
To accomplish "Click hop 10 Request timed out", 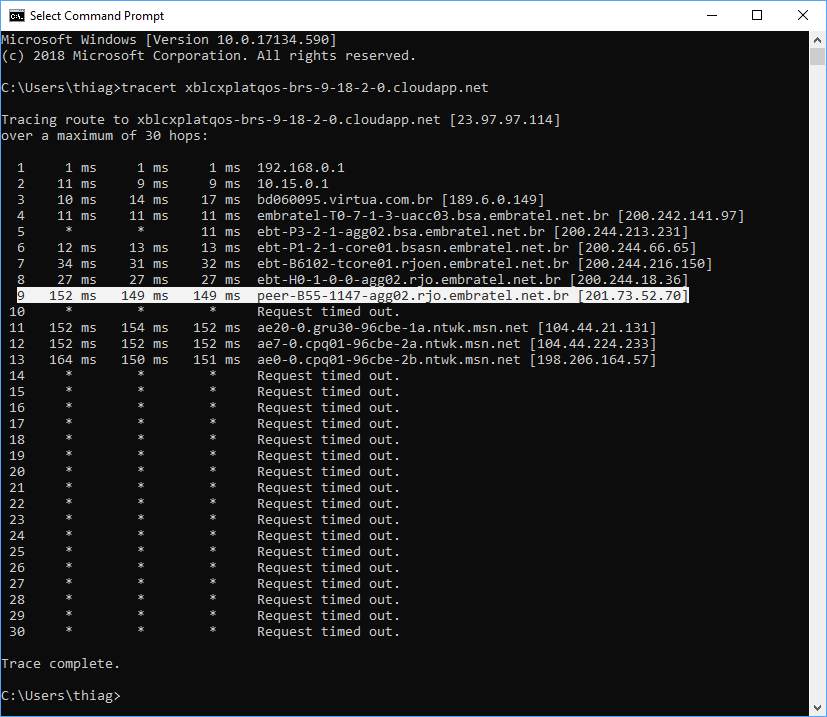I will 329,312.
